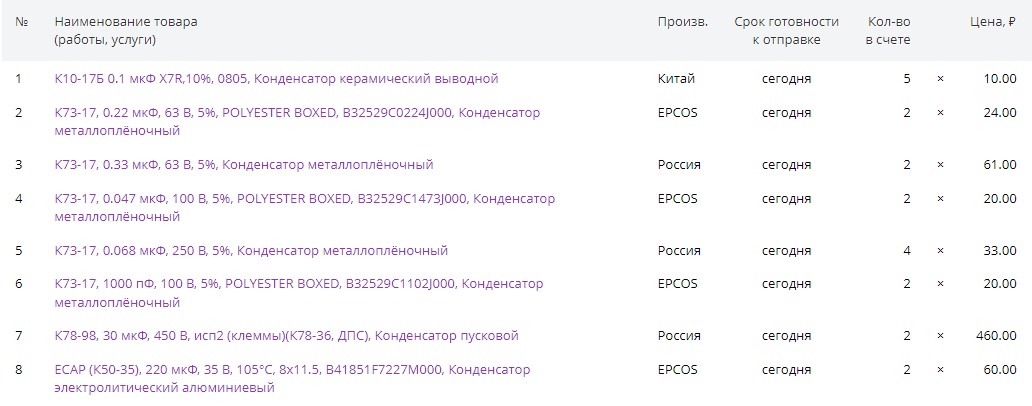Click the × symbol in row number 4

940,199
